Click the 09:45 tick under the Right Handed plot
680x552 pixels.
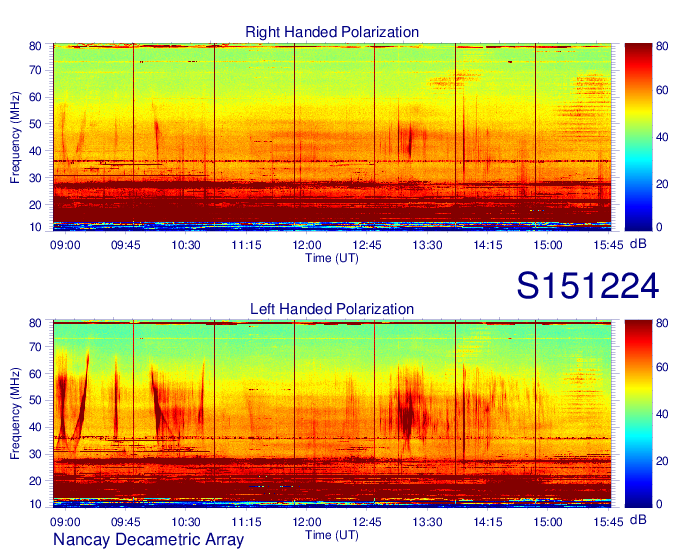pos(126,245)
